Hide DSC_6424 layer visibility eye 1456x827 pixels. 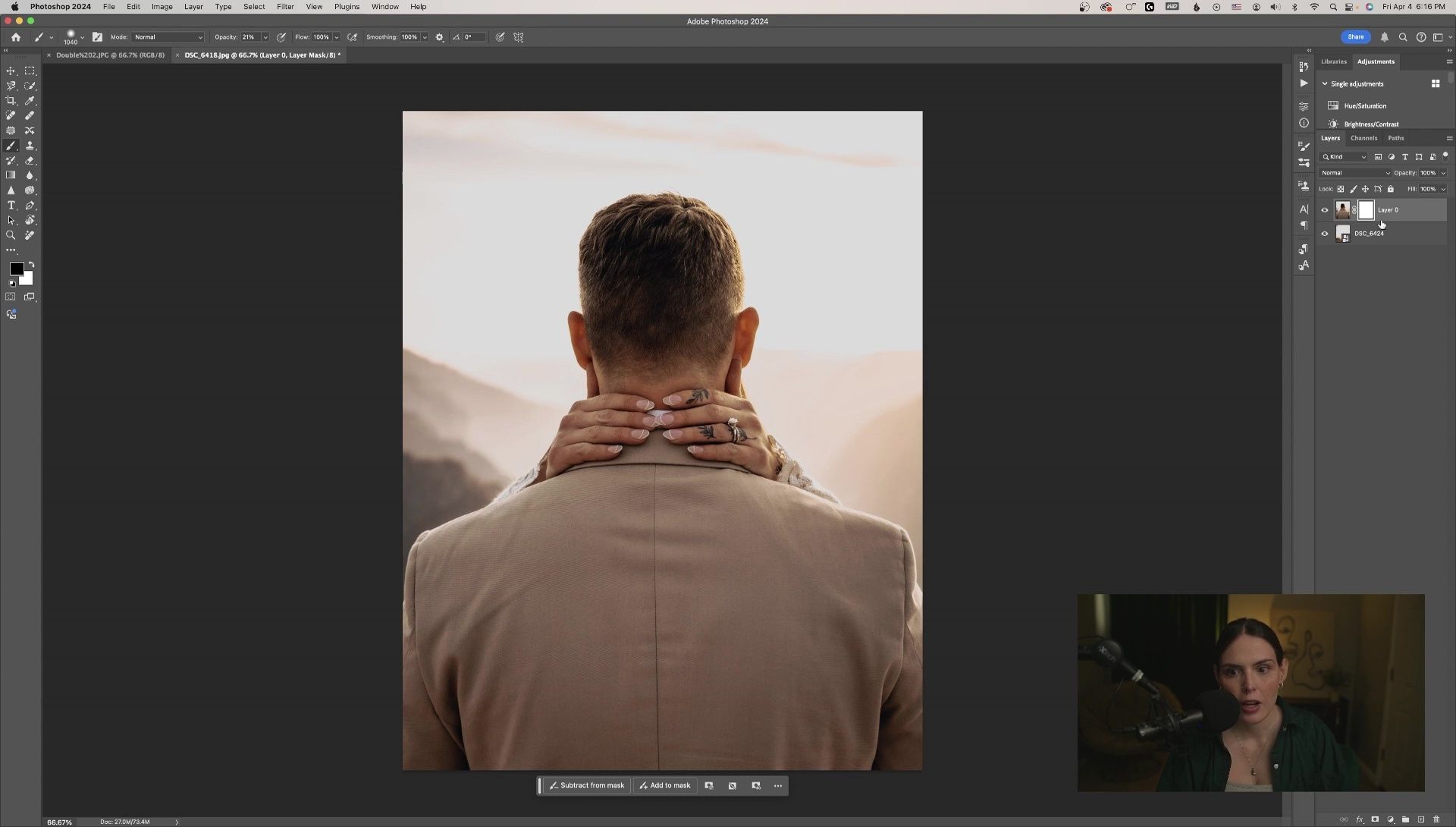pos(1325,234)
